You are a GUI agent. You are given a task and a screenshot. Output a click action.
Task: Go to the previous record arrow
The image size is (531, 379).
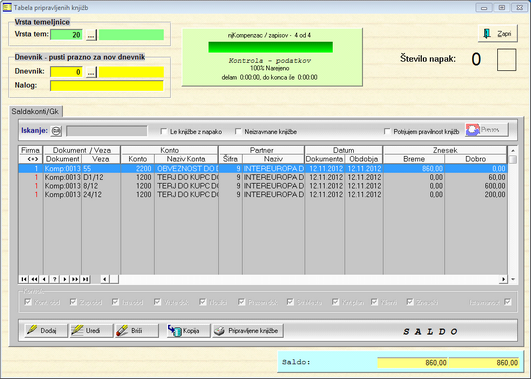[44, 279]
